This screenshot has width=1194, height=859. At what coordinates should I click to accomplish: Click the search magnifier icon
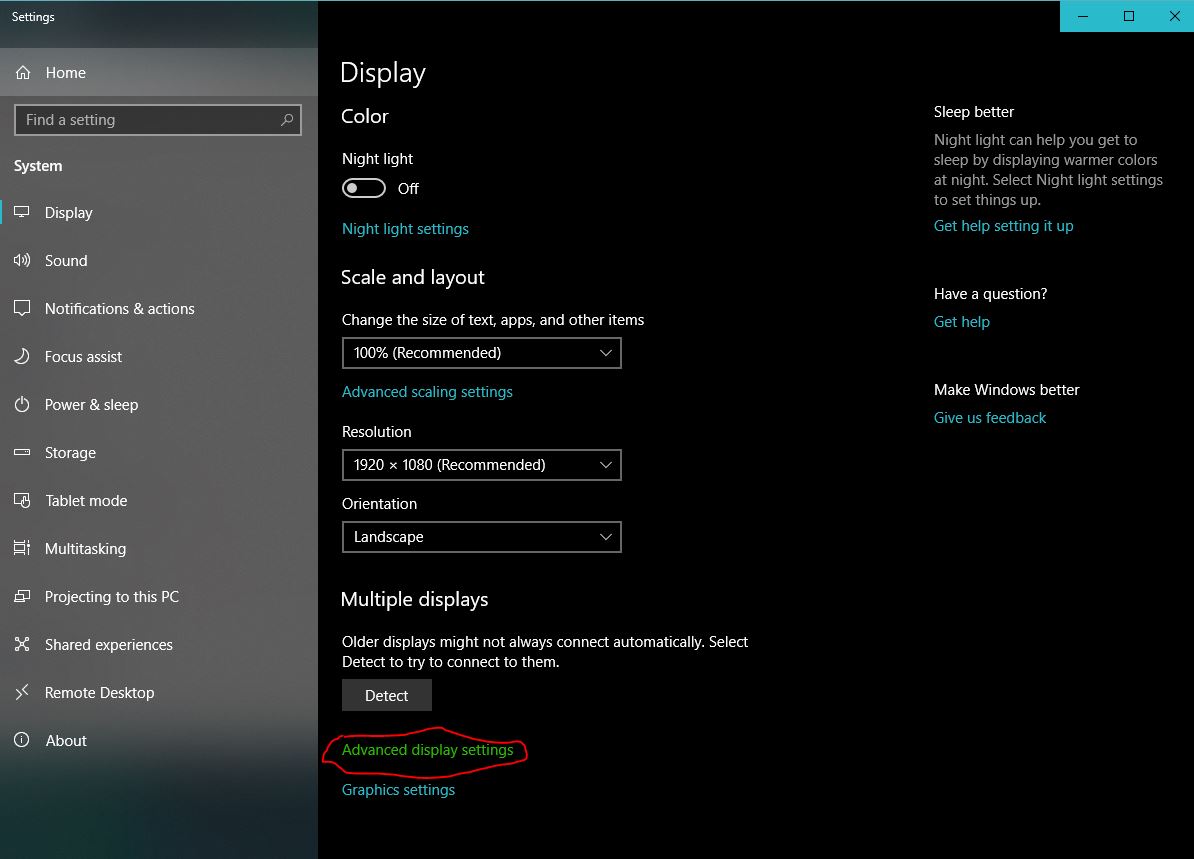(x=287, y=120)
